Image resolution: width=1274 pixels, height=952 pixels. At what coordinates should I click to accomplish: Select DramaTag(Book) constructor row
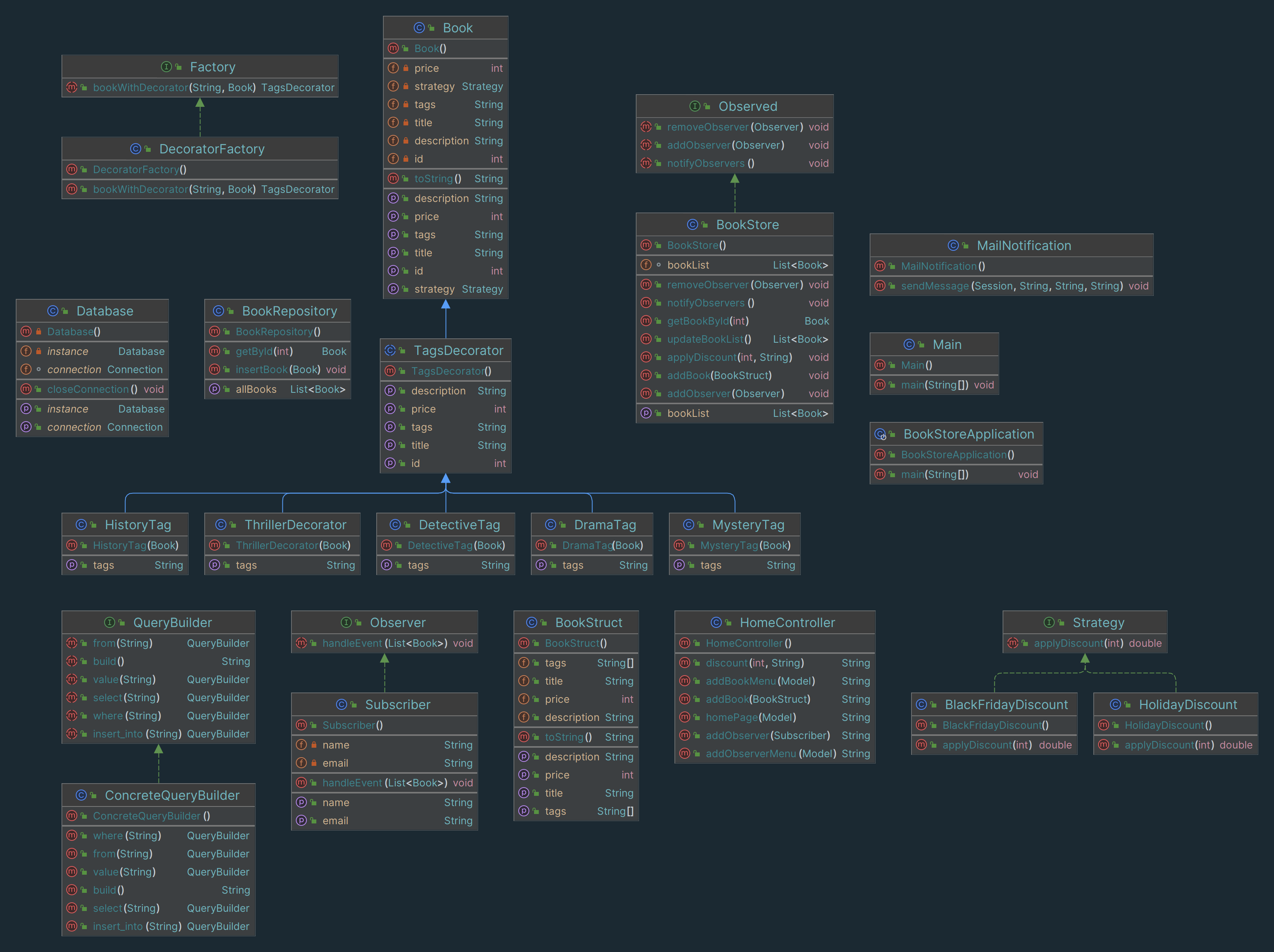click(592, 545)
